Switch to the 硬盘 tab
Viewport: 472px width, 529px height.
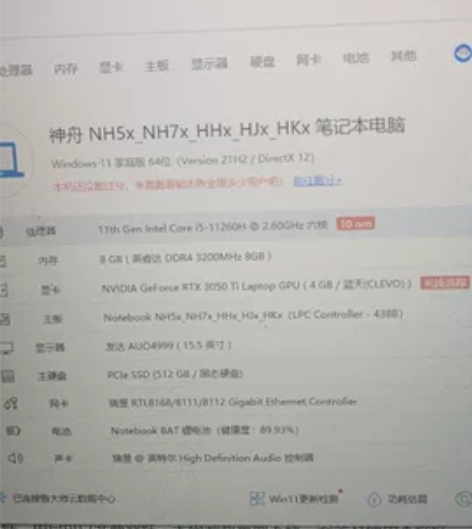pyautogui.click(x=262, y=61)
